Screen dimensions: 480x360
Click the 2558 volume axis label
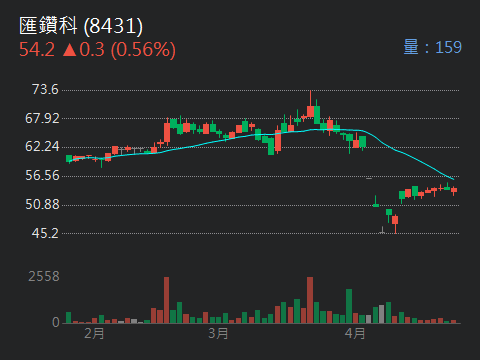pos(44,277)
